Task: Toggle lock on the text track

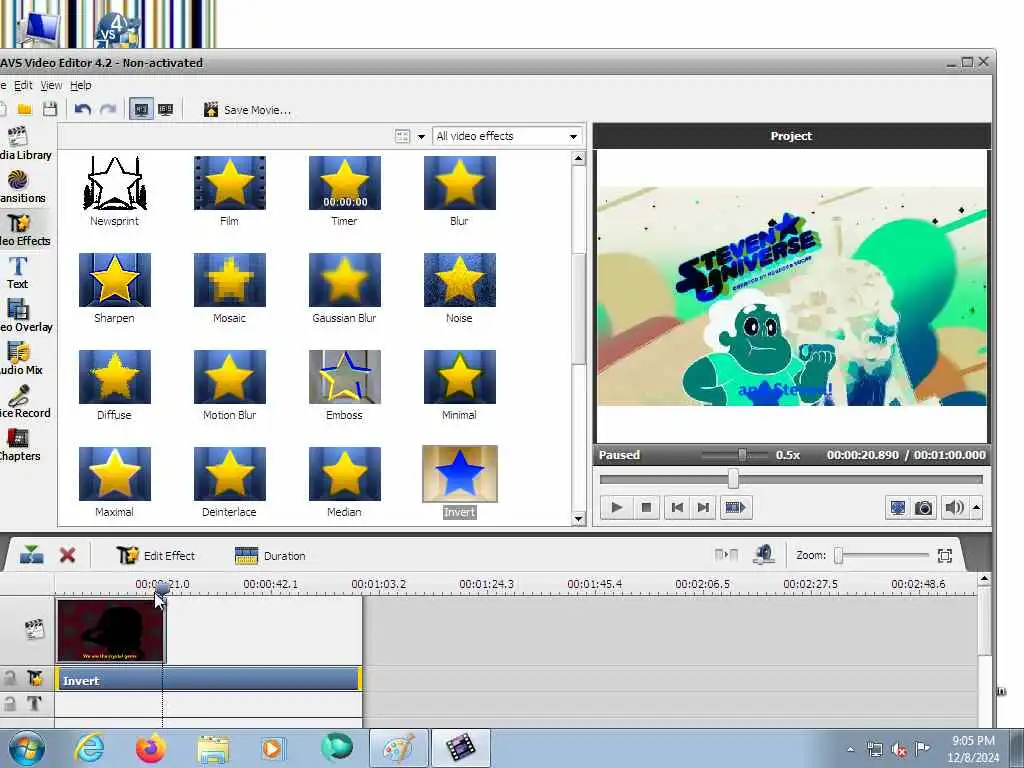Action: click(x=10, y=703)
